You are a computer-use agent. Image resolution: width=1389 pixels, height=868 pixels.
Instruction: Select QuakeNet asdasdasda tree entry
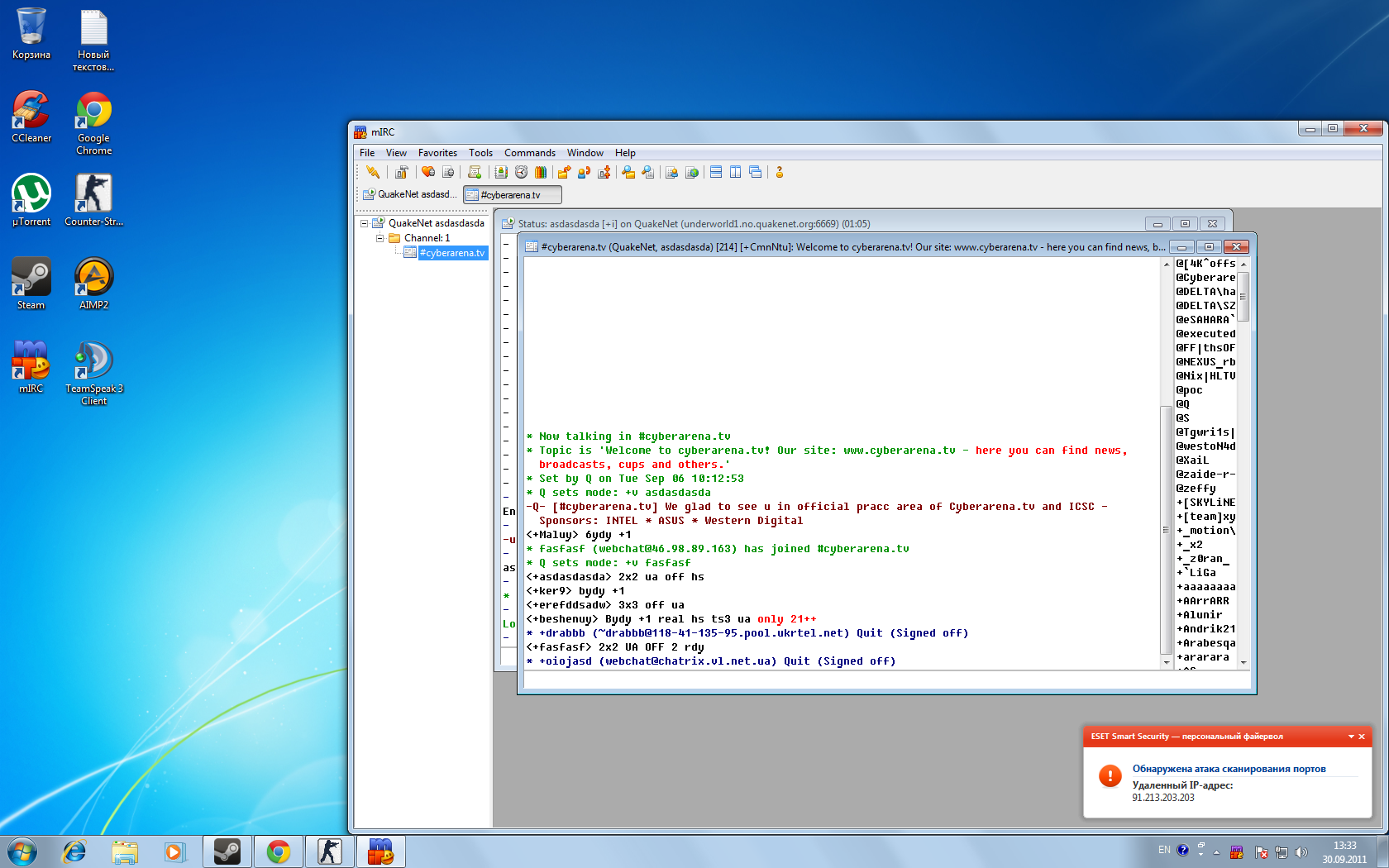tap(436, 223)
